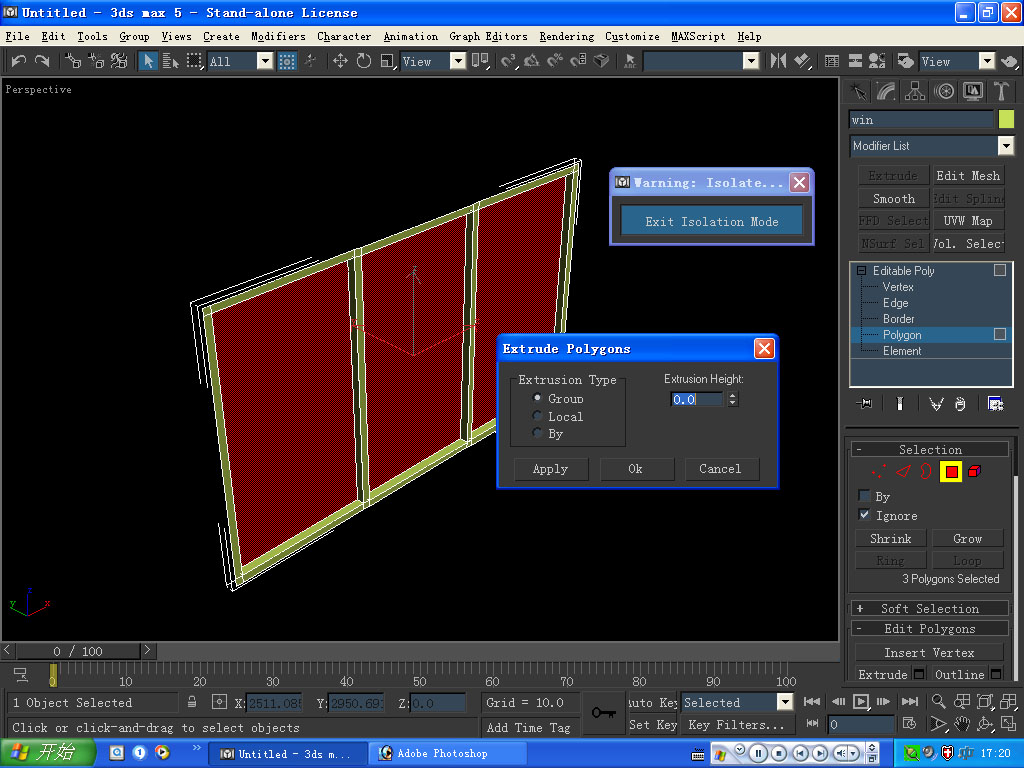Select the Rotate transform tool

click(363, 61)
